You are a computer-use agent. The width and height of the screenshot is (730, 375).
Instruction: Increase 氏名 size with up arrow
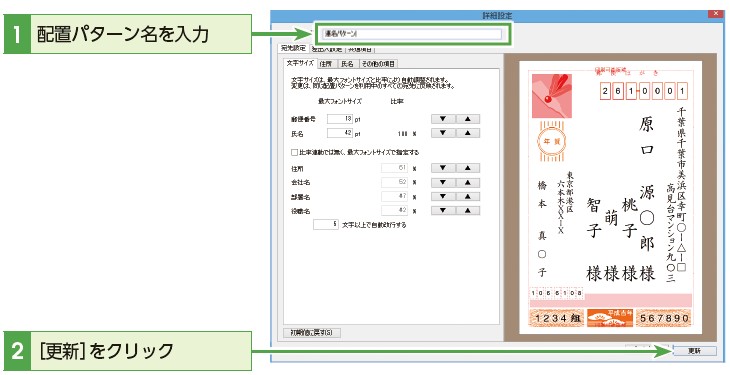point(467,133)
